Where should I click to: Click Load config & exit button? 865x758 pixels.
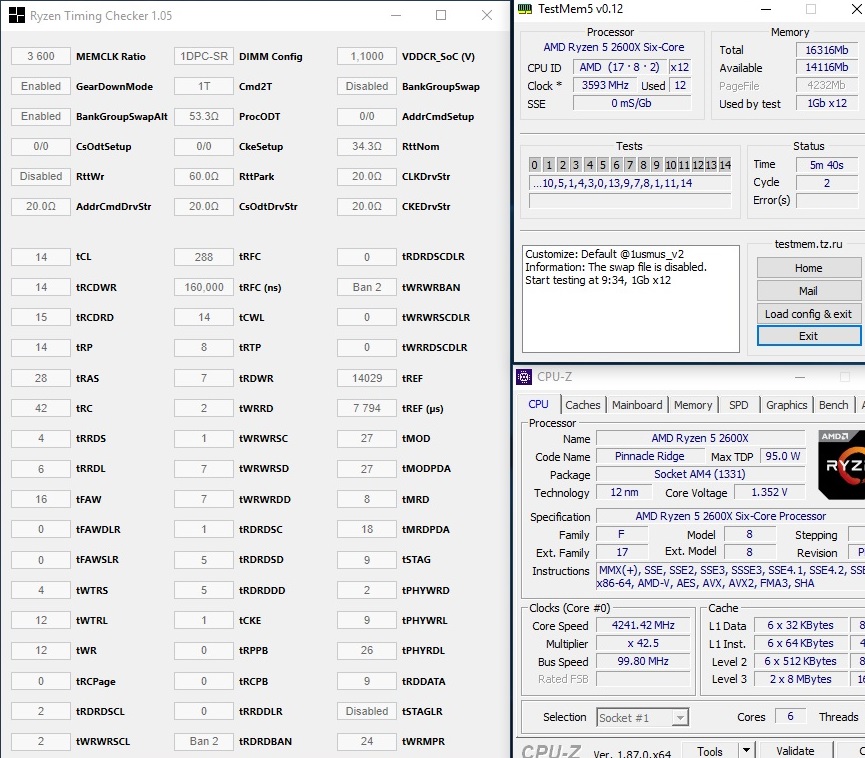pos(808,314)
